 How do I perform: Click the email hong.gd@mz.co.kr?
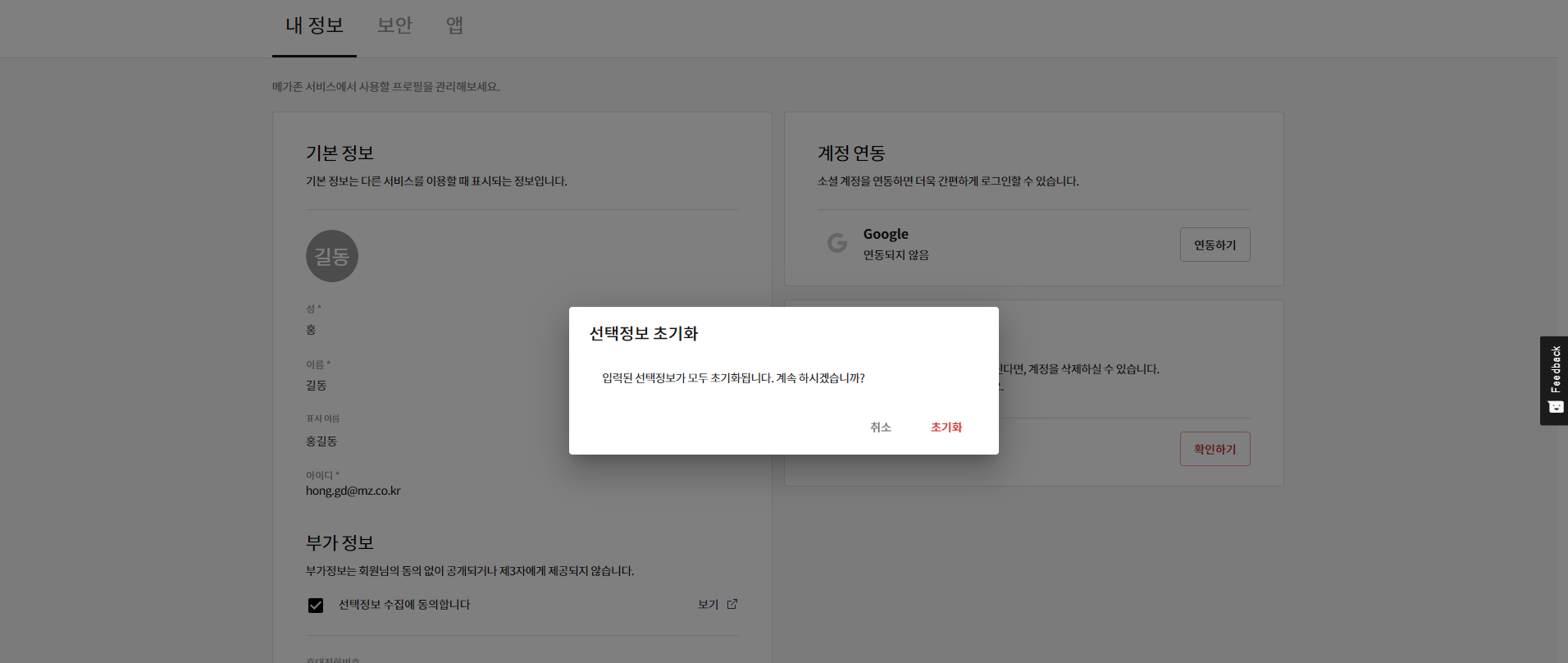click(x=353, y=491)
